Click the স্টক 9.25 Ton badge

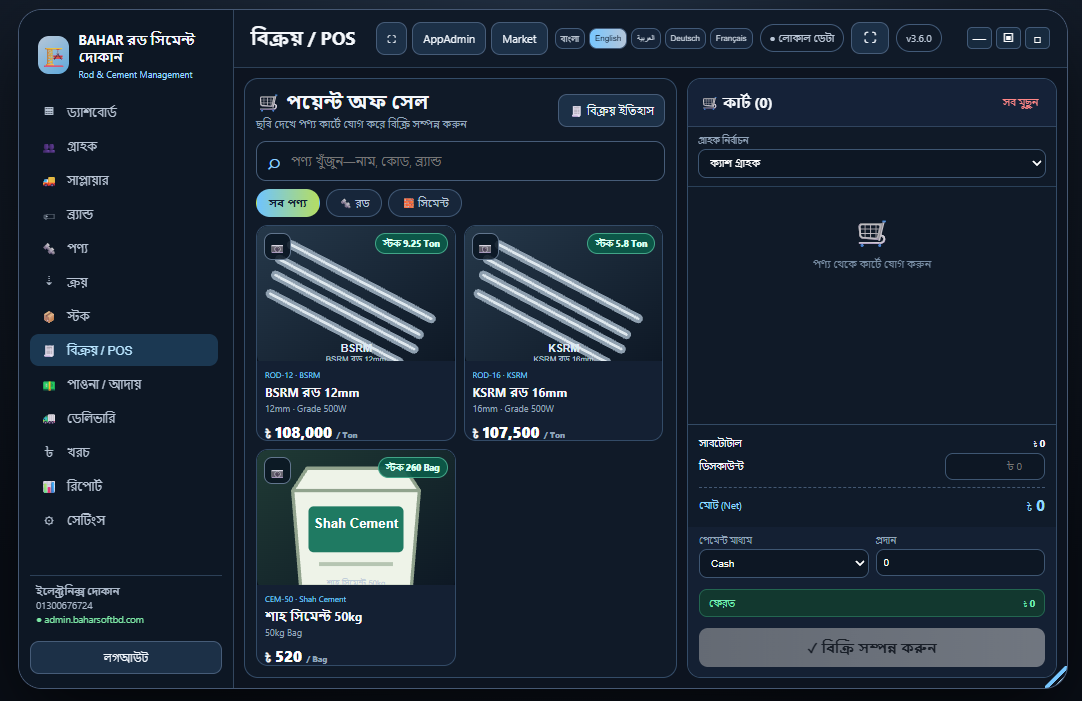pyautogui.click(x=411, y=244)
